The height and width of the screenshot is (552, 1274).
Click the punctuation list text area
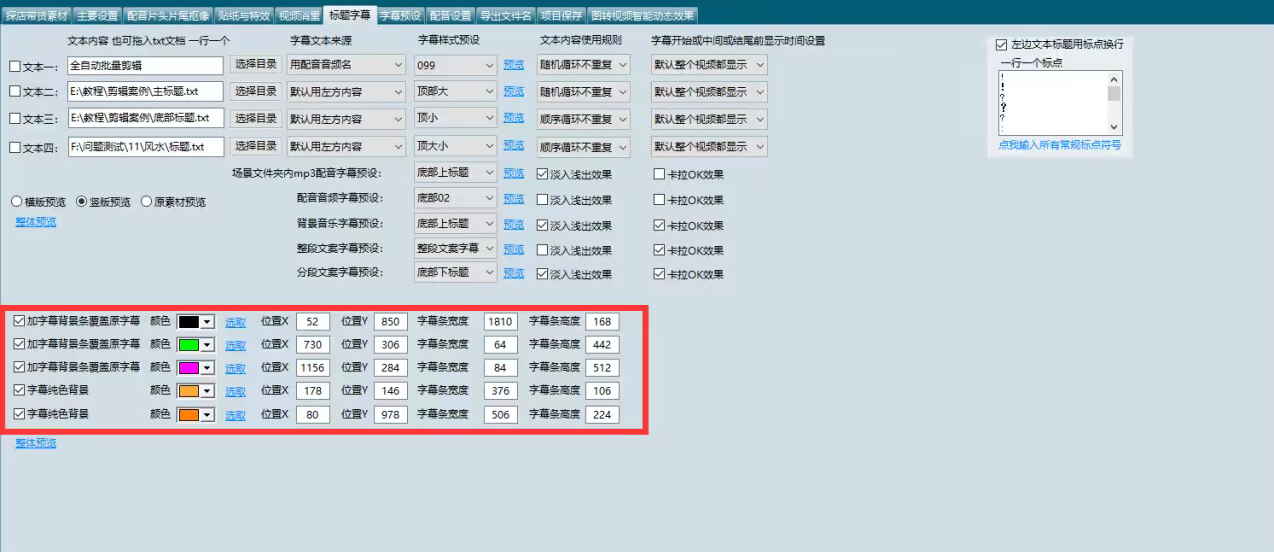coord(1053,102)
